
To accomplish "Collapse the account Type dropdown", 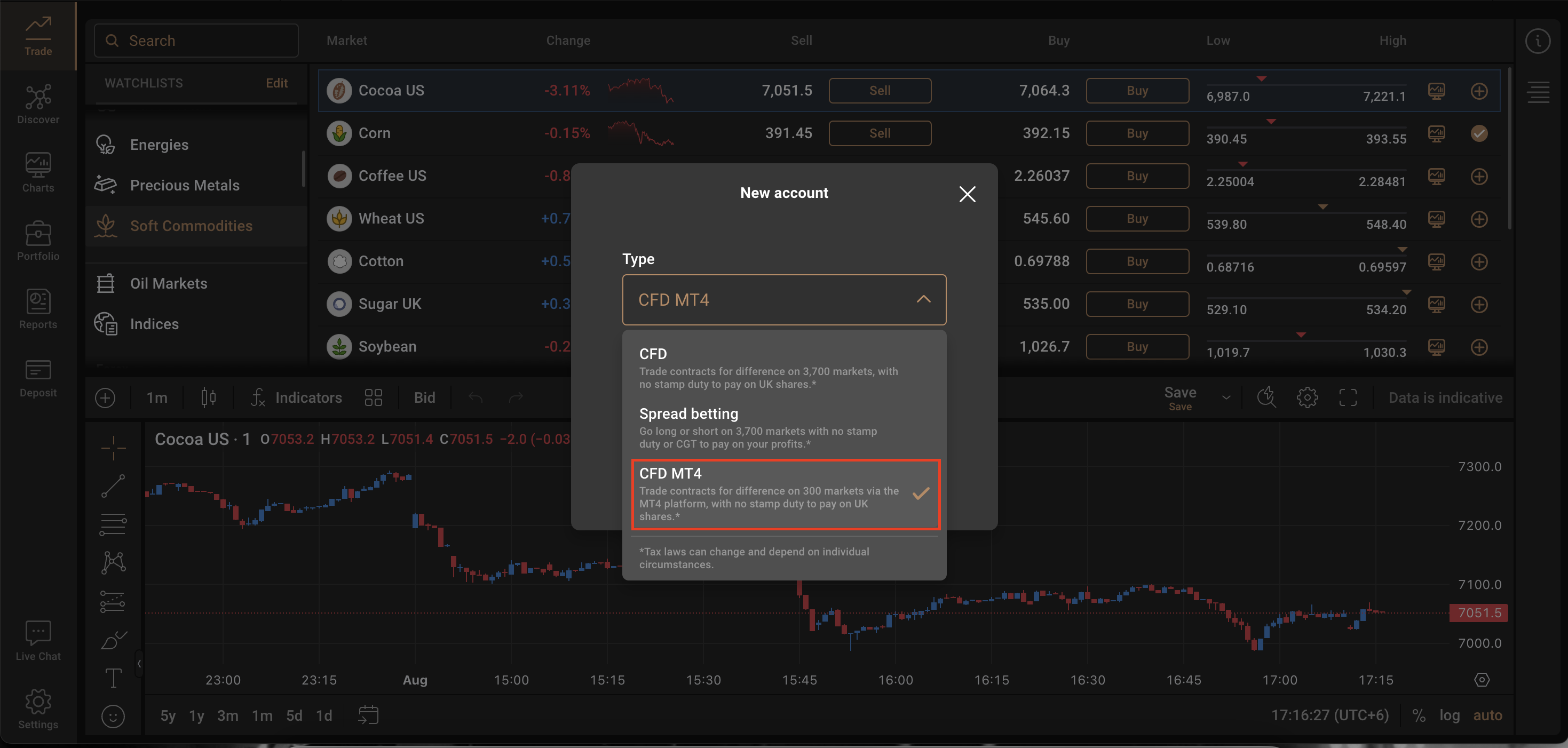I will (x=923, y=299).
